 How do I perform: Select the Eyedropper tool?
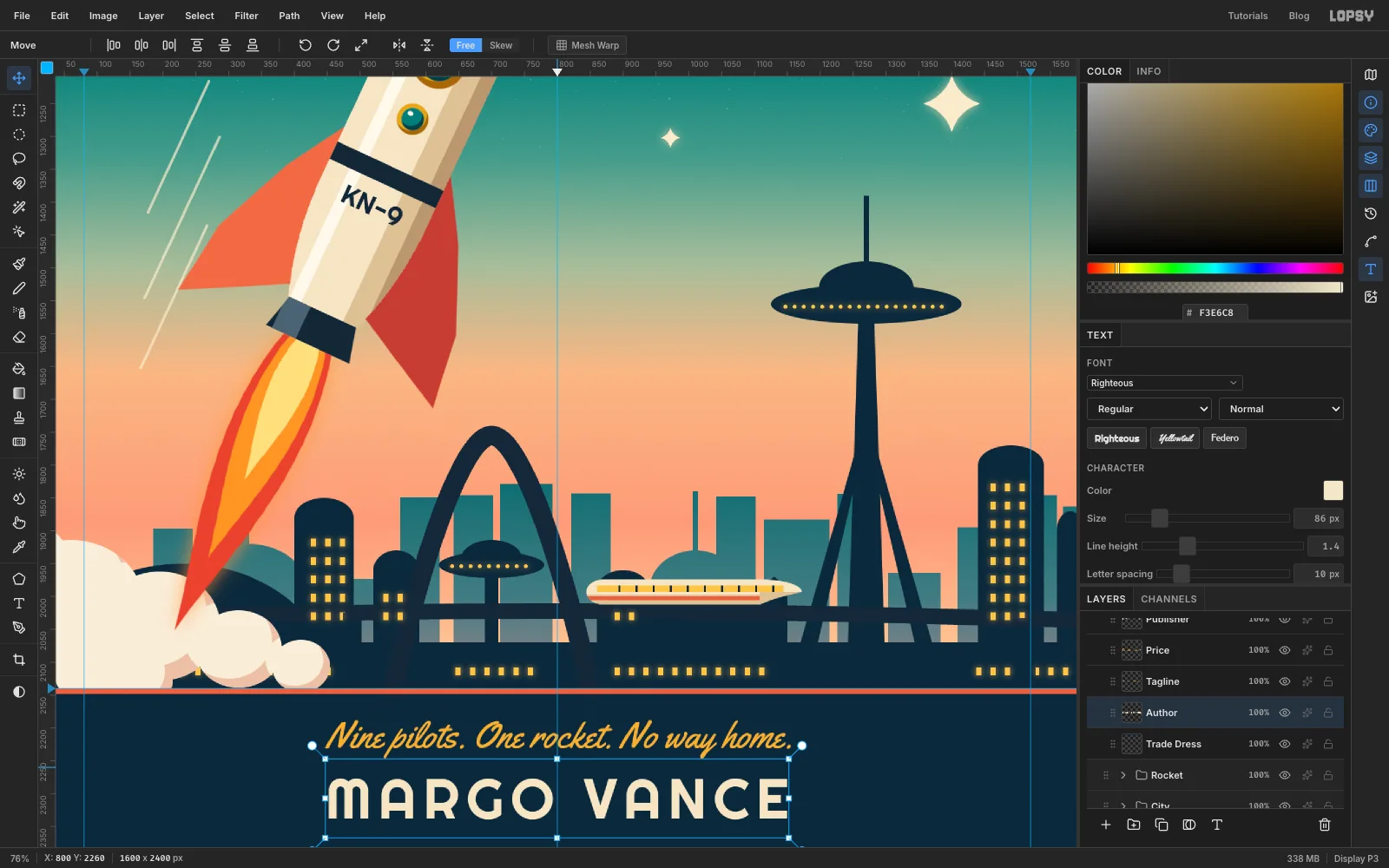point(19,547)
